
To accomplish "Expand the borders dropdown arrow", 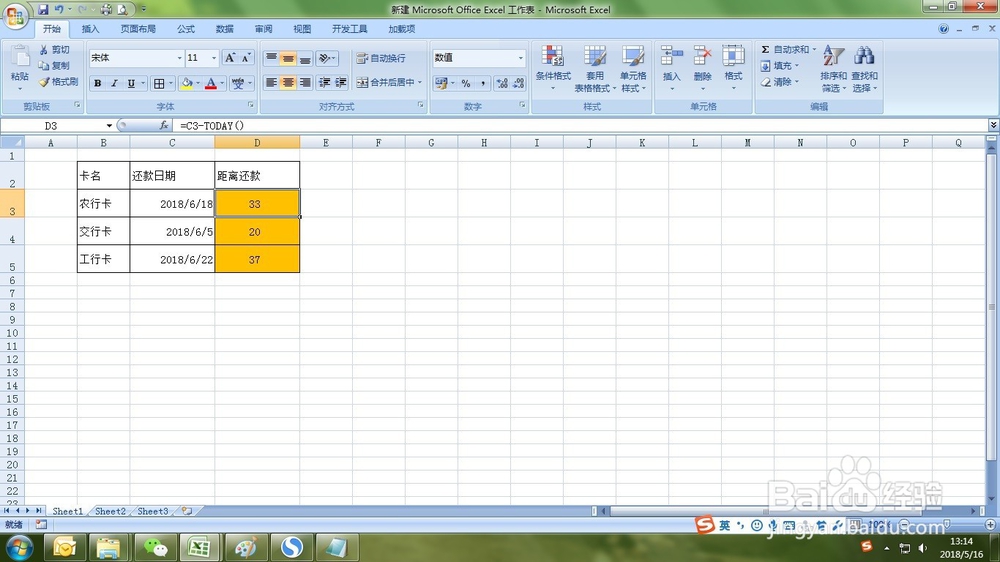I will 171,83.
